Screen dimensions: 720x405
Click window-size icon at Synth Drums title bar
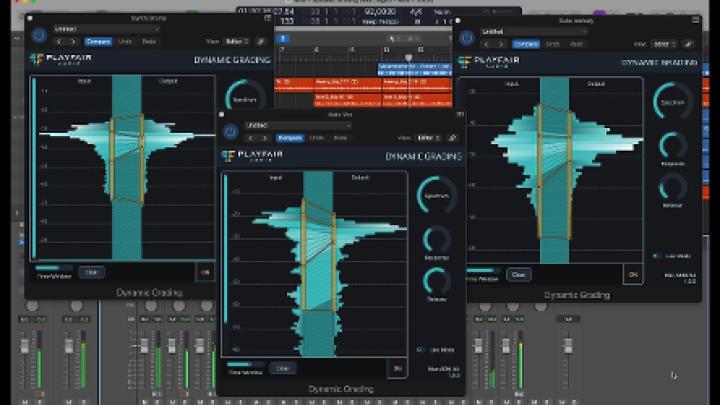(x=268, y=18)
